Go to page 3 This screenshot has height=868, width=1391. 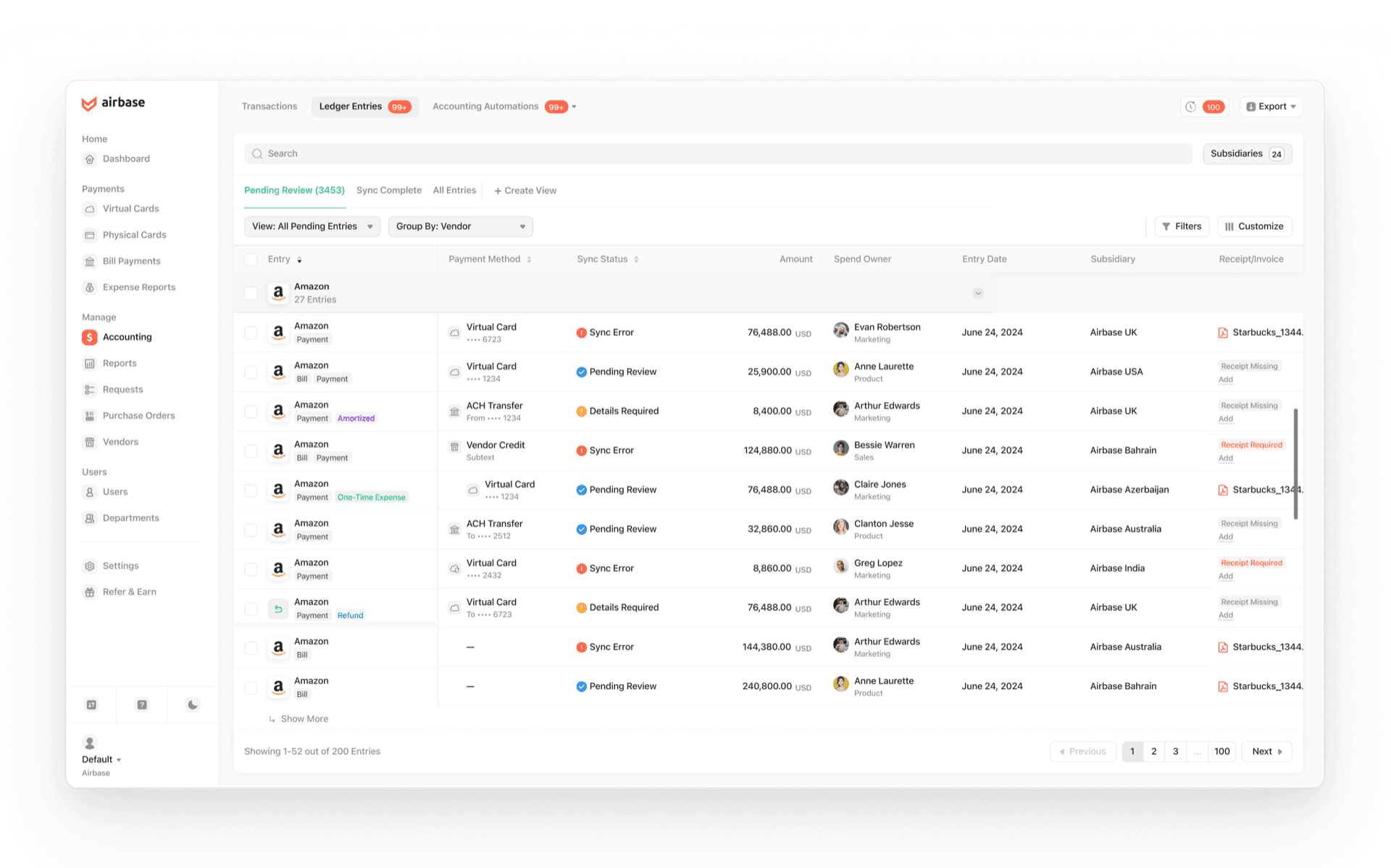coord(1176,751)
